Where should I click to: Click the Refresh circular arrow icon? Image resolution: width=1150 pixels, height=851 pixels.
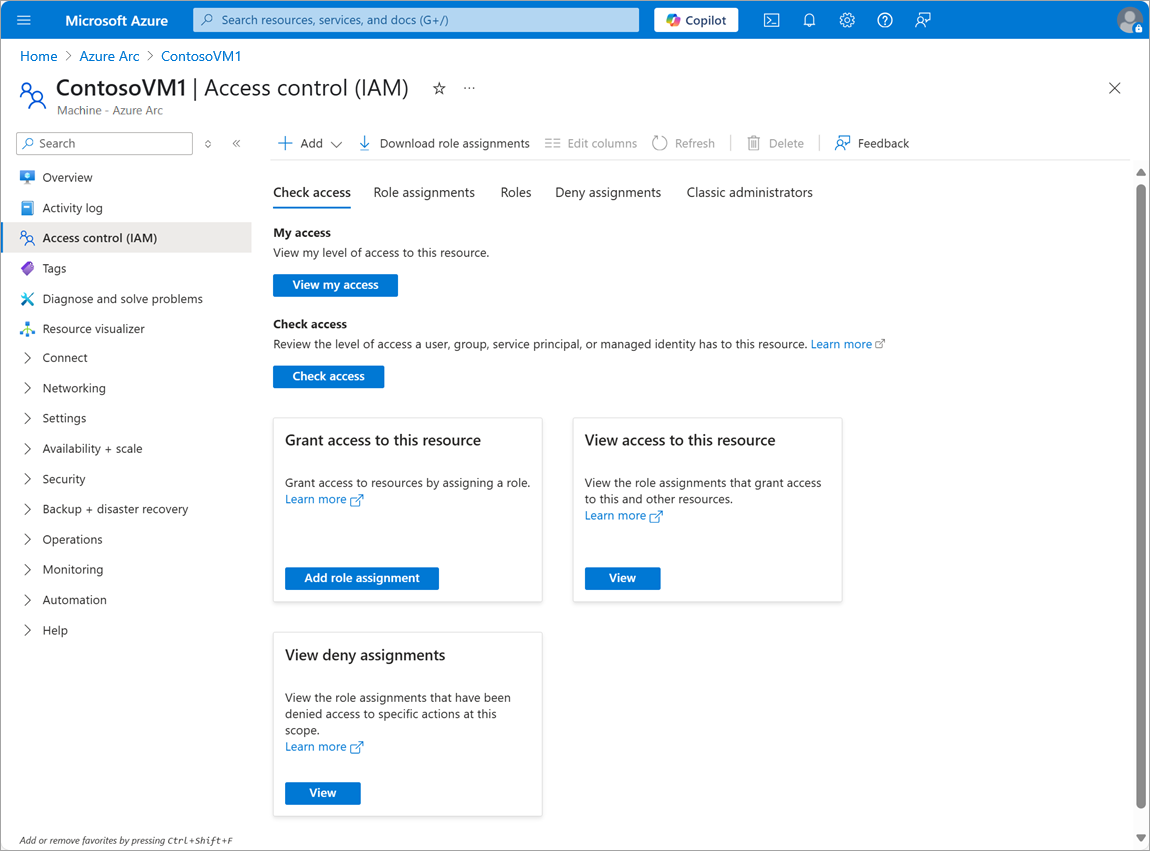[x=659, y=143]
